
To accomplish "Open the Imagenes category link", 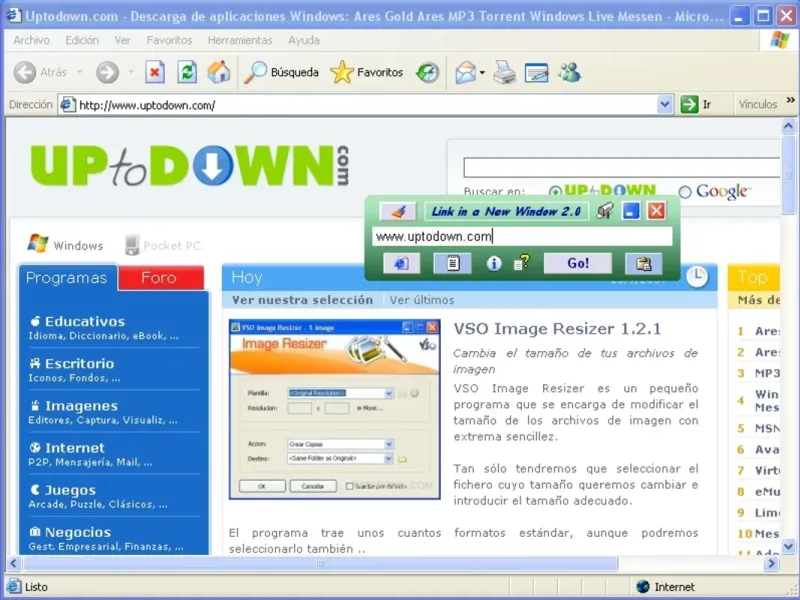I will (x=81, y=406).
